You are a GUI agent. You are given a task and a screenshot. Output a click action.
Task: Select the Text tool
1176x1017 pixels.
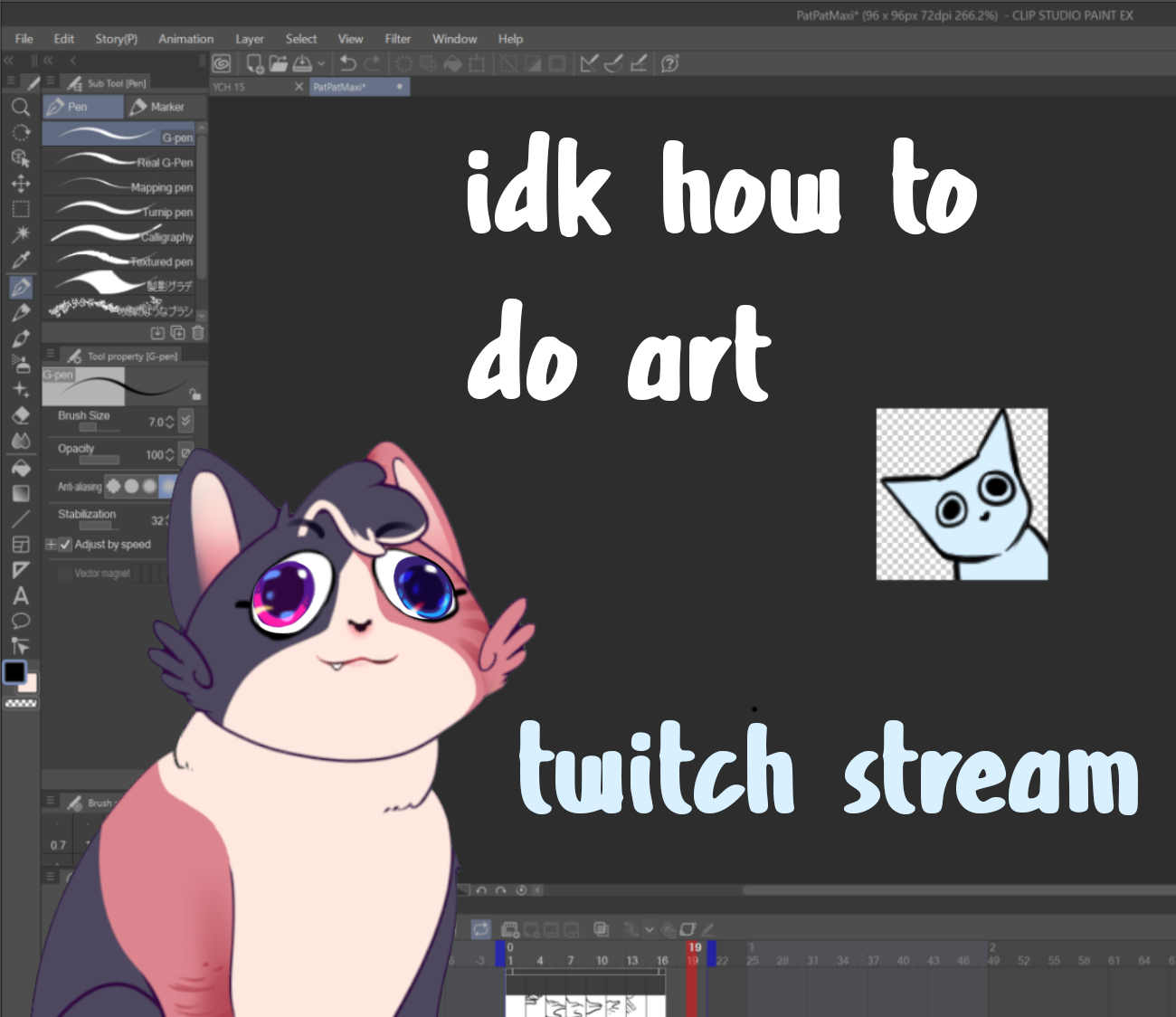pyautogui.click(x=21, y=595)
